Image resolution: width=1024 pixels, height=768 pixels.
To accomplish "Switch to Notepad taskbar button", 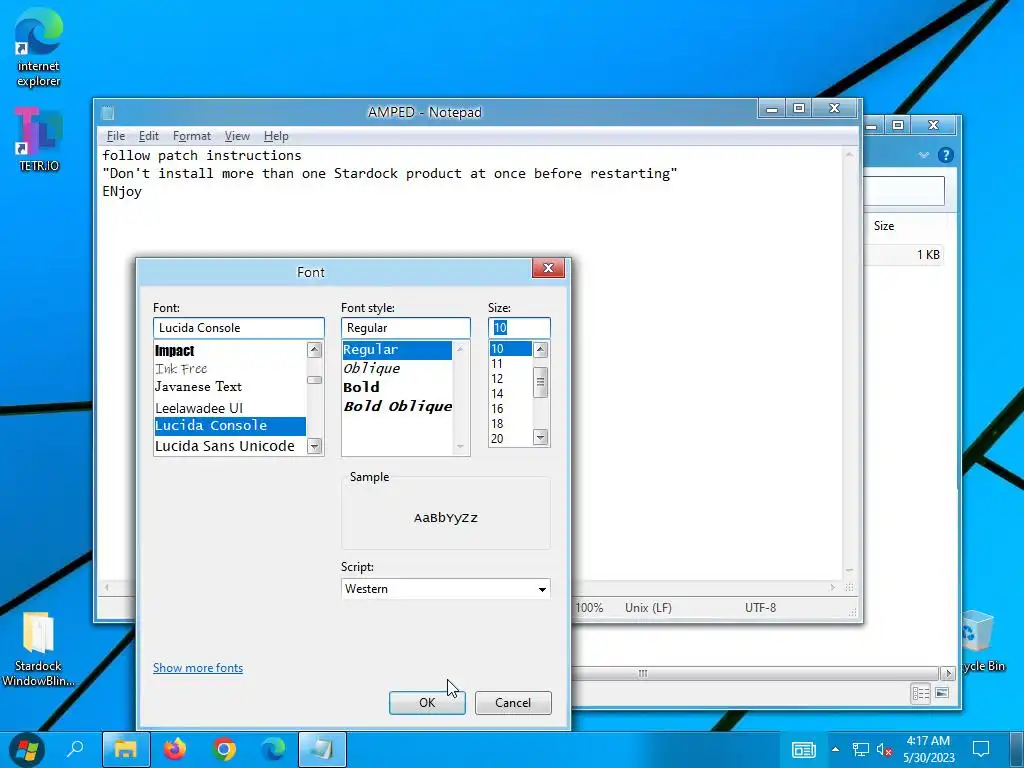I will [x=322, y=749].
